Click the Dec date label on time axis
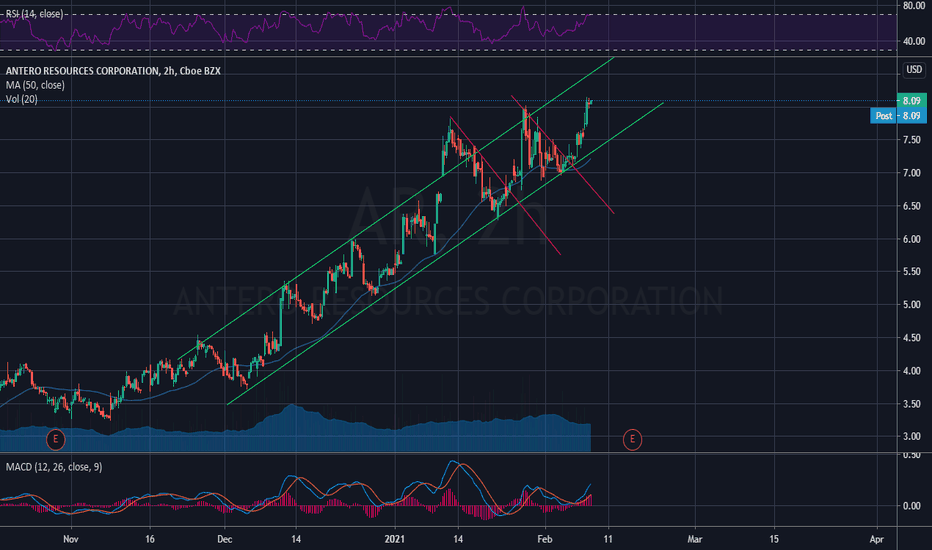 pyautogui.click(x=225, y=539)
